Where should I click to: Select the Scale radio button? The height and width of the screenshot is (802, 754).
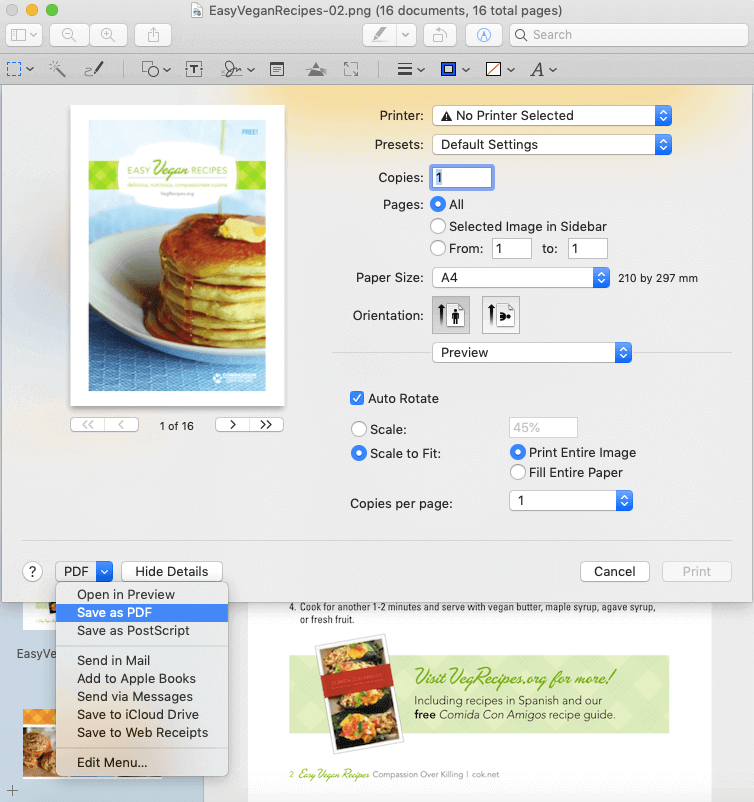coord(359,429)
